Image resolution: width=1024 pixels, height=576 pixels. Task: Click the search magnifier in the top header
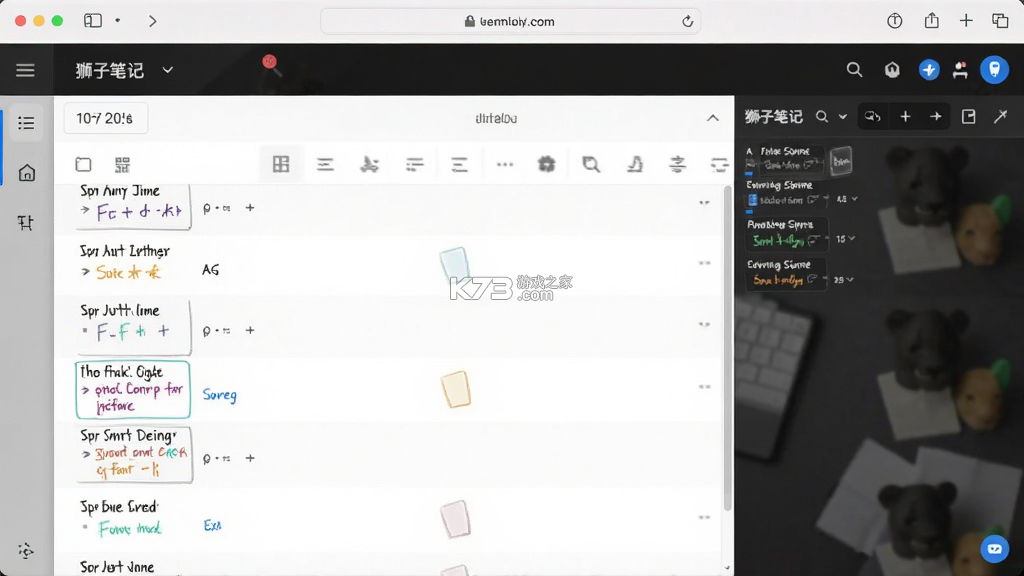[854, 70]
